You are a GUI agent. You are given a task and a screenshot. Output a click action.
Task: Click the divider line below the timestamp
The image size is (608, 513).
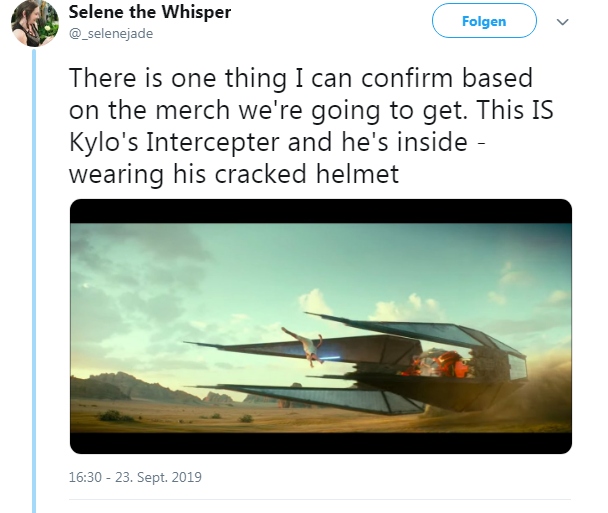coord(320,499)
